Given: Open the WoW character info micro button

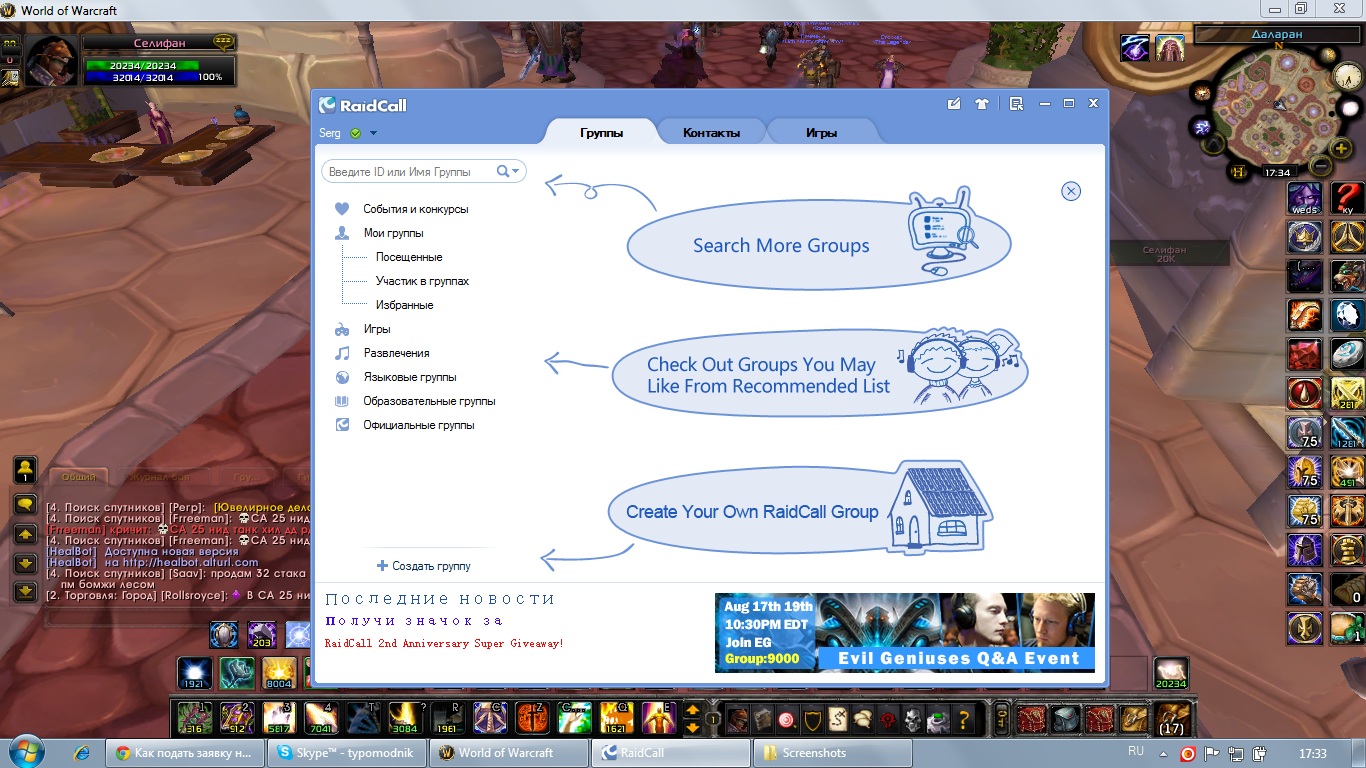Looking at the screenshot, I should [x=737, y=718].
